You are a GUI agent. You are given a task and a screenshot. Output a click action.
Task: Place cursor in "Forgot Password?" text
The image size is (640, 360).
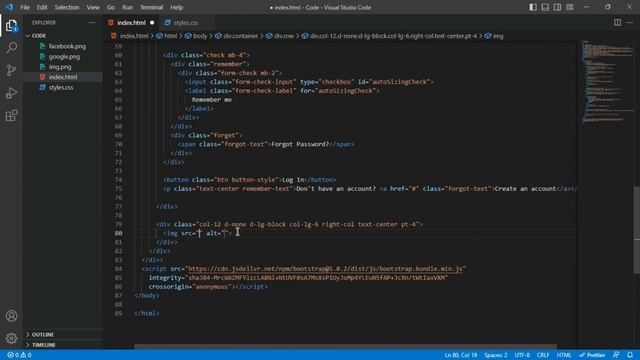[x=300, y=144]
